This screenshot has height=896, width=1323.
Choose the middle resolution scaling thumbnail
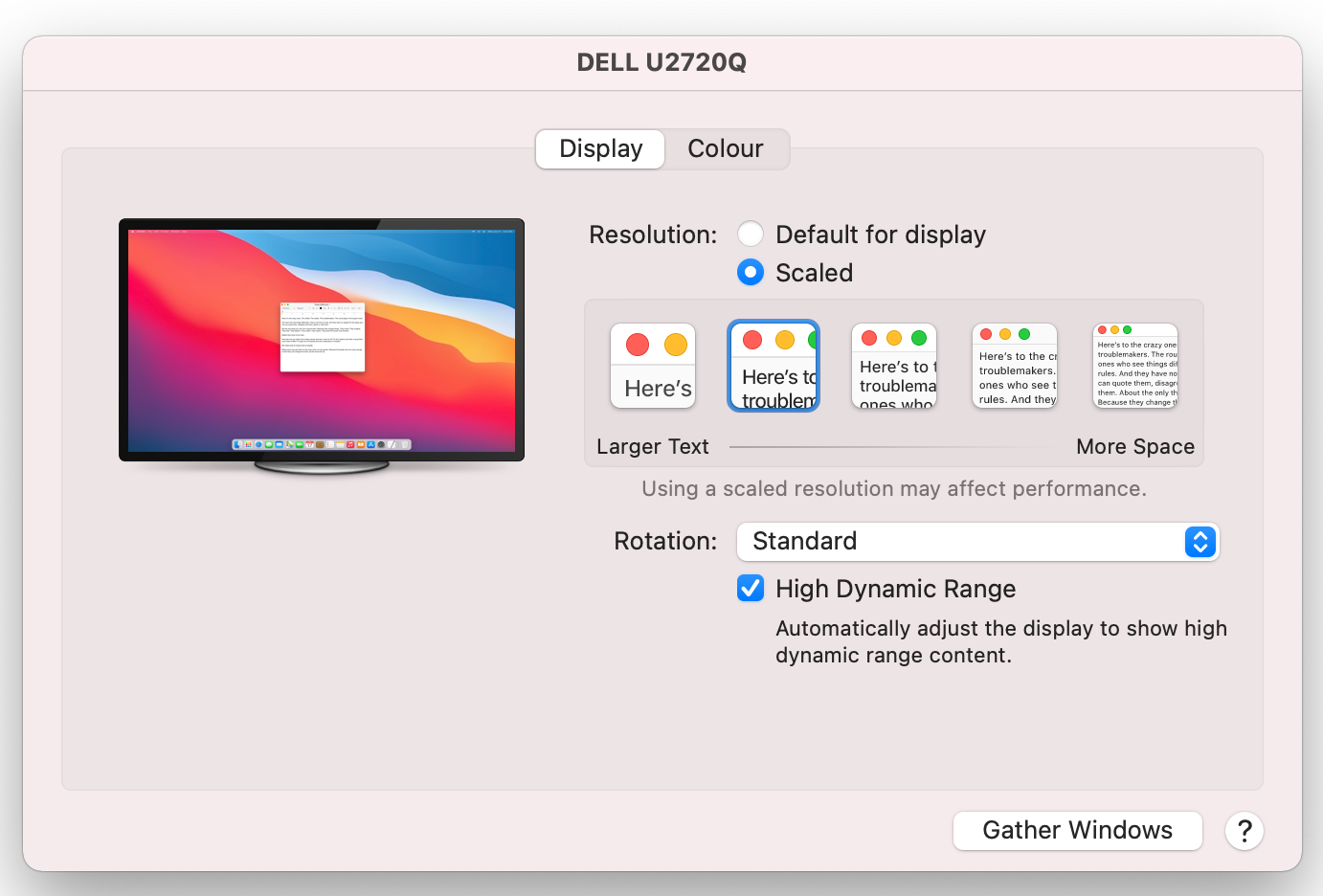coord(894,366)
